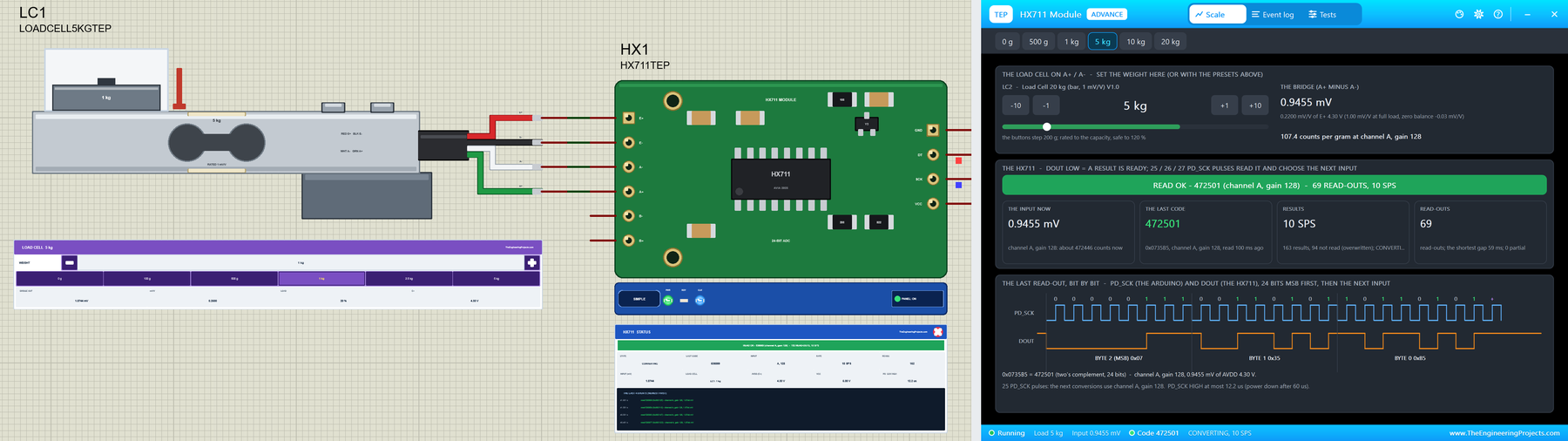
Task: Select the 500 g weight preset
Action: point(1038,42)
